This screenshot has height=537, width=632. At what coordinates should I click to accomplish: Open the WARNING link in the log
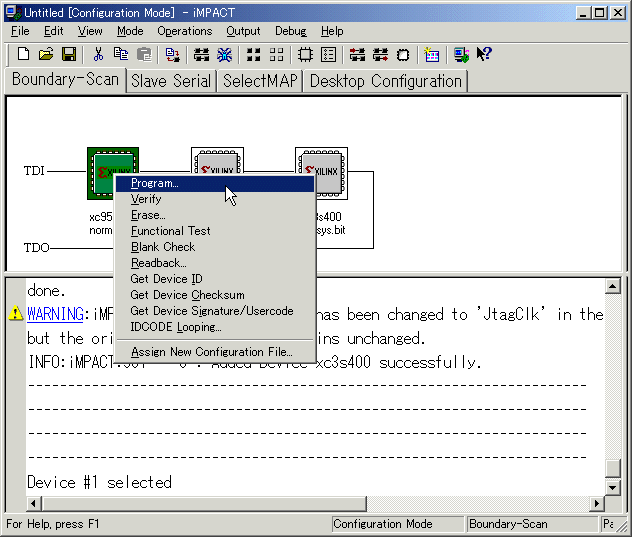point(56,314)
